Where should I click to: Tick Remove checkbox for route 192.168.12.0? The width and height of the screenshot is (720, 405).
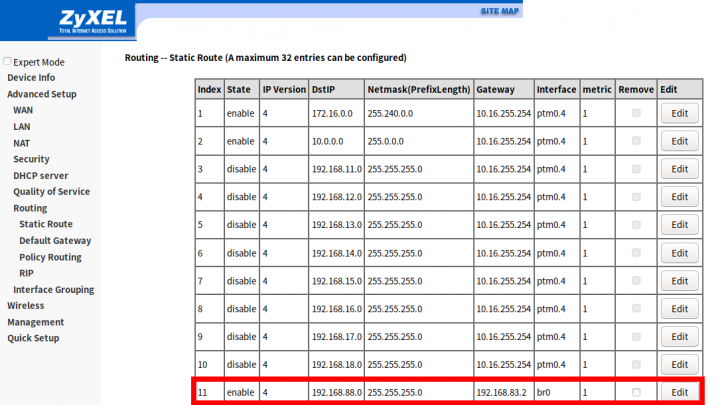(636, 197)
